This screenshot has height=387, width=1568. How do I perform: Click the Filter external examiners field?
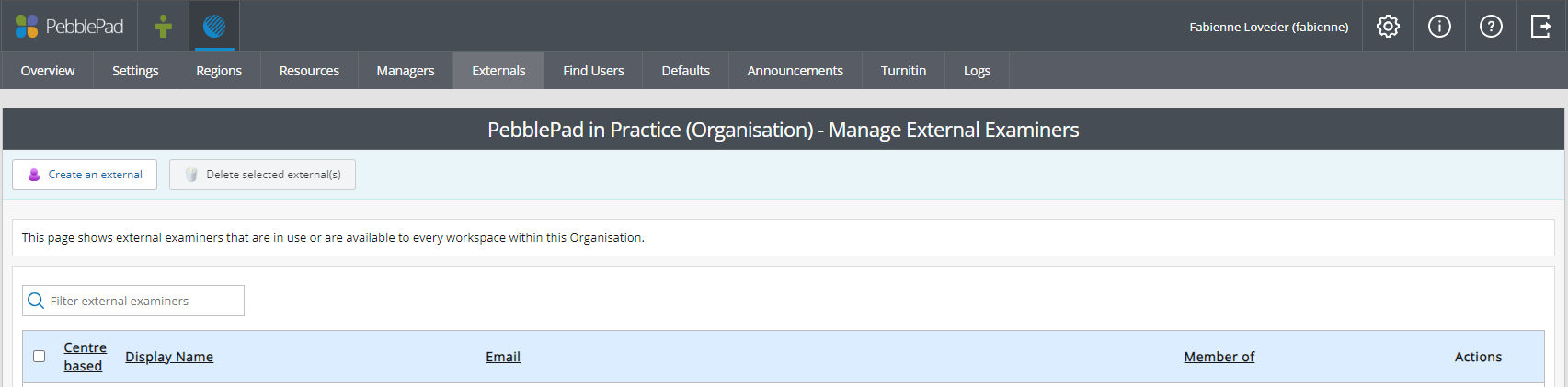(133, 301)
